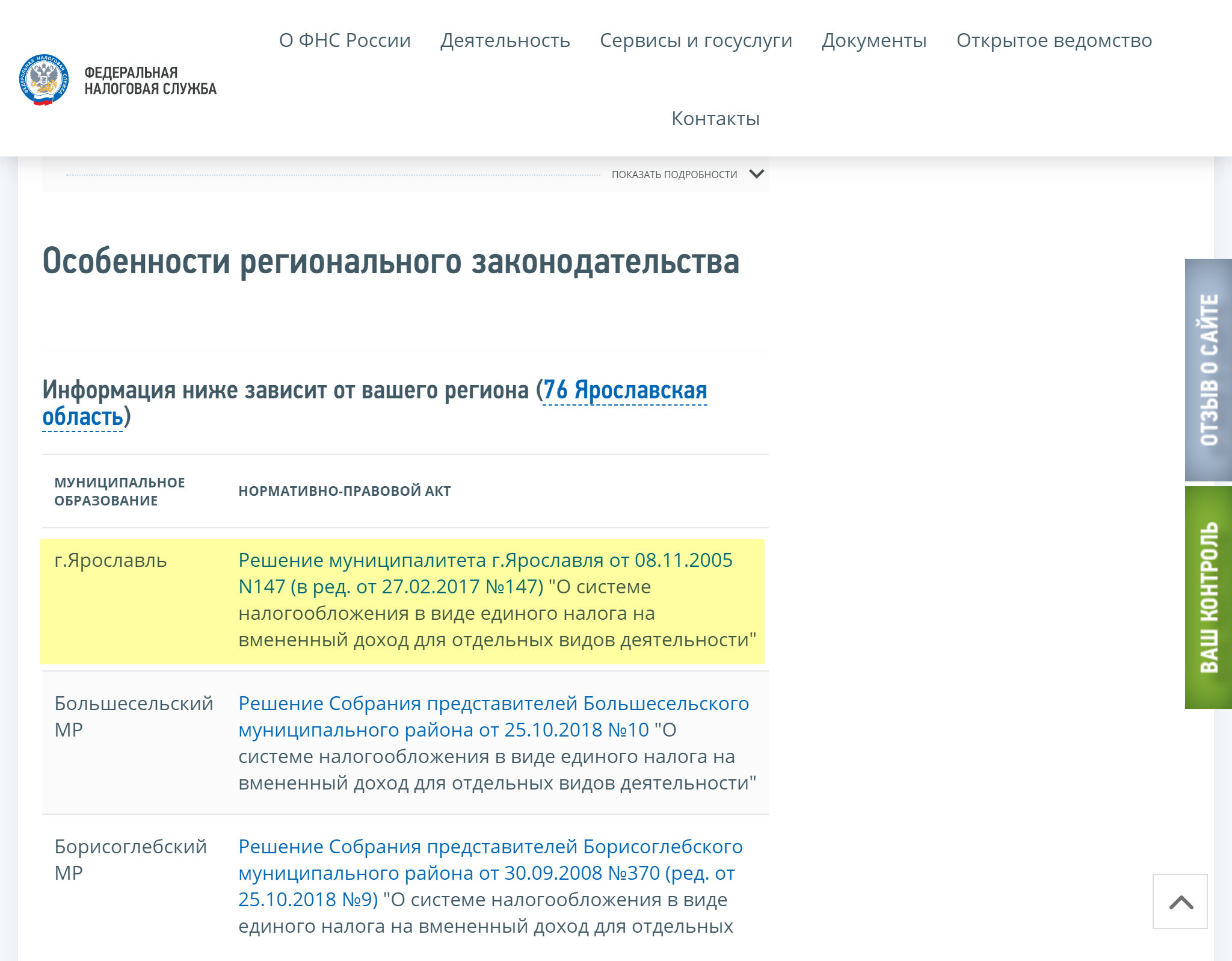Open the ОТЗЫВ О САЙТЕ side tab
1232x961 pixels.
point(1209,369)
